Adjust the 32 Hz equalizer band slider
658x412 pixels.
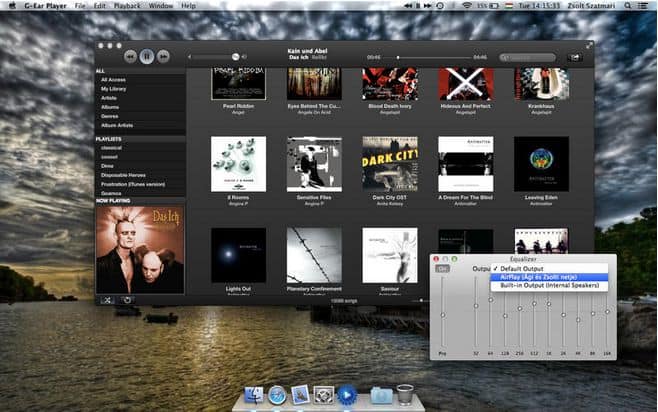pyautogui.click(x=476, y=306)
